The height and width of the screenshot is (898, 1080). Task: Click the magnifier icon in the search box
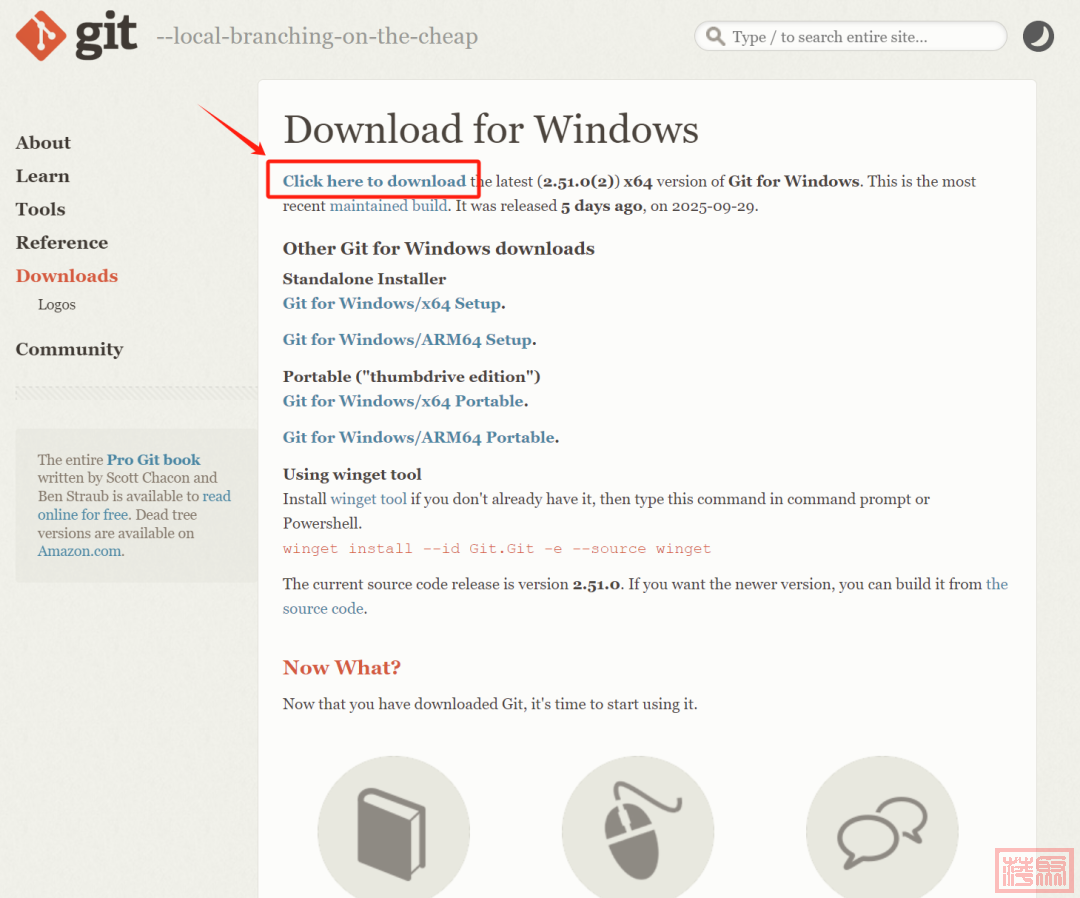click(x=715, y=37)
